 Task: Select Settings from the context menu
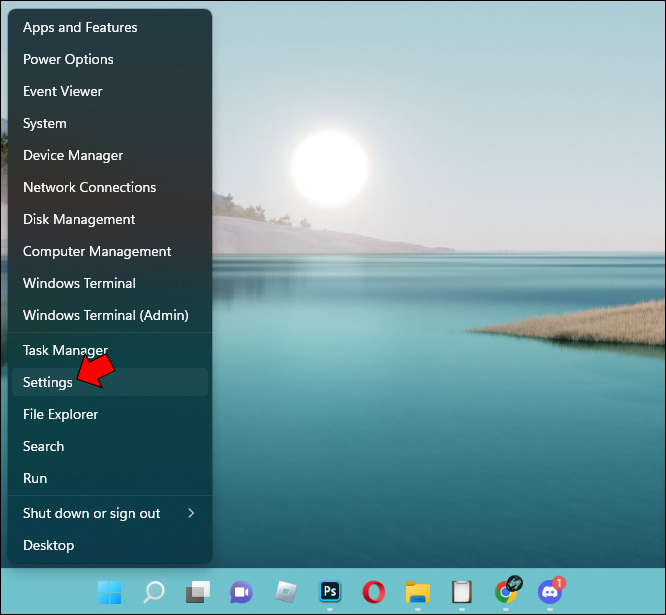(x=48, y=382)
